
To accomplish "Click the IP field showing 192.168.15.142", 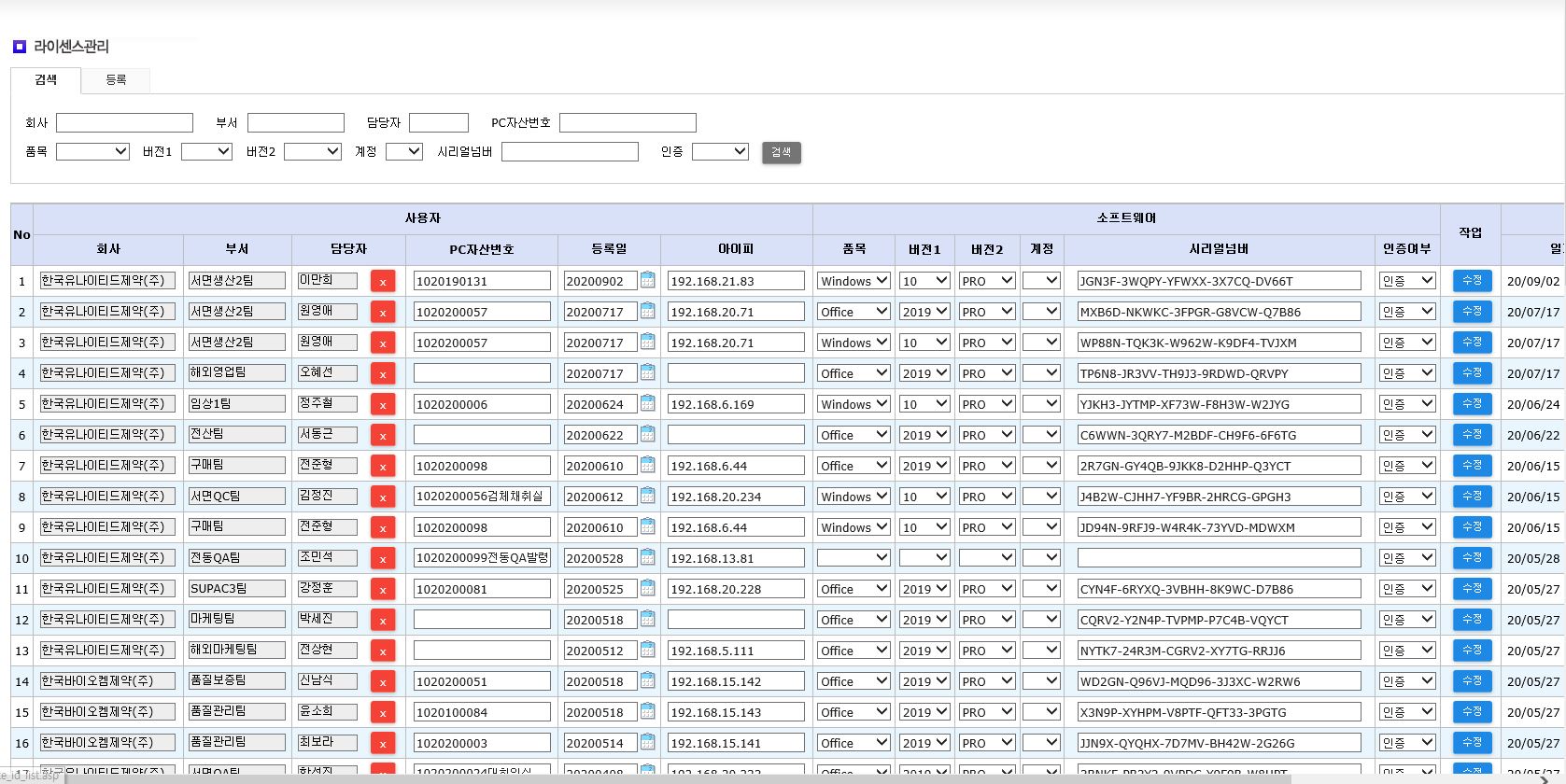I will coord(736,681).
